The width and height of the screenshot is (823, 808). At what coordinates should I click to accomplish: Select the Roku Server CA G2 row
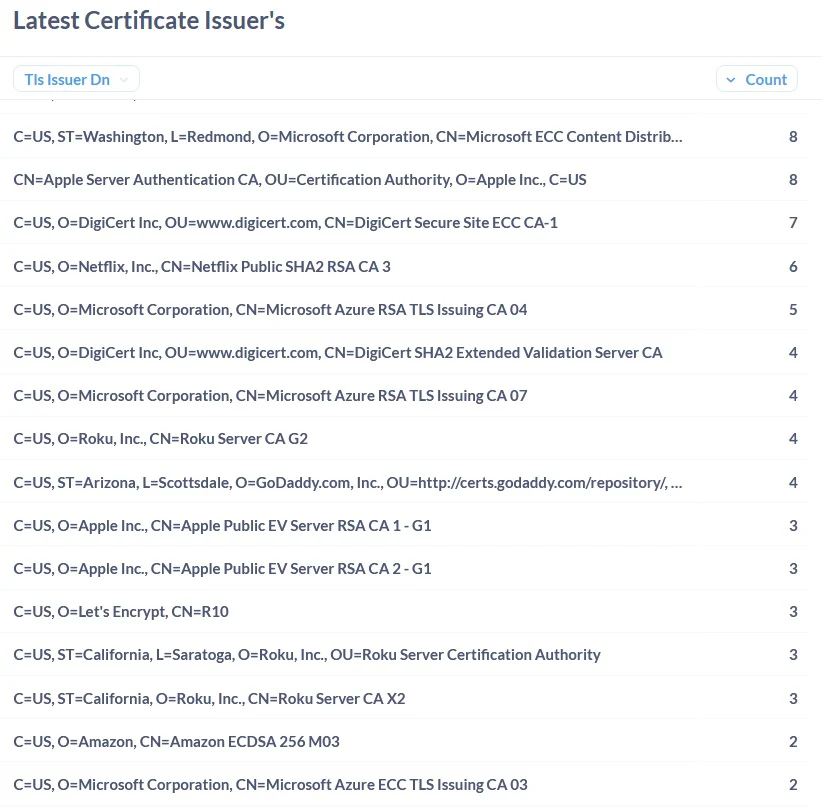[404, 438]
